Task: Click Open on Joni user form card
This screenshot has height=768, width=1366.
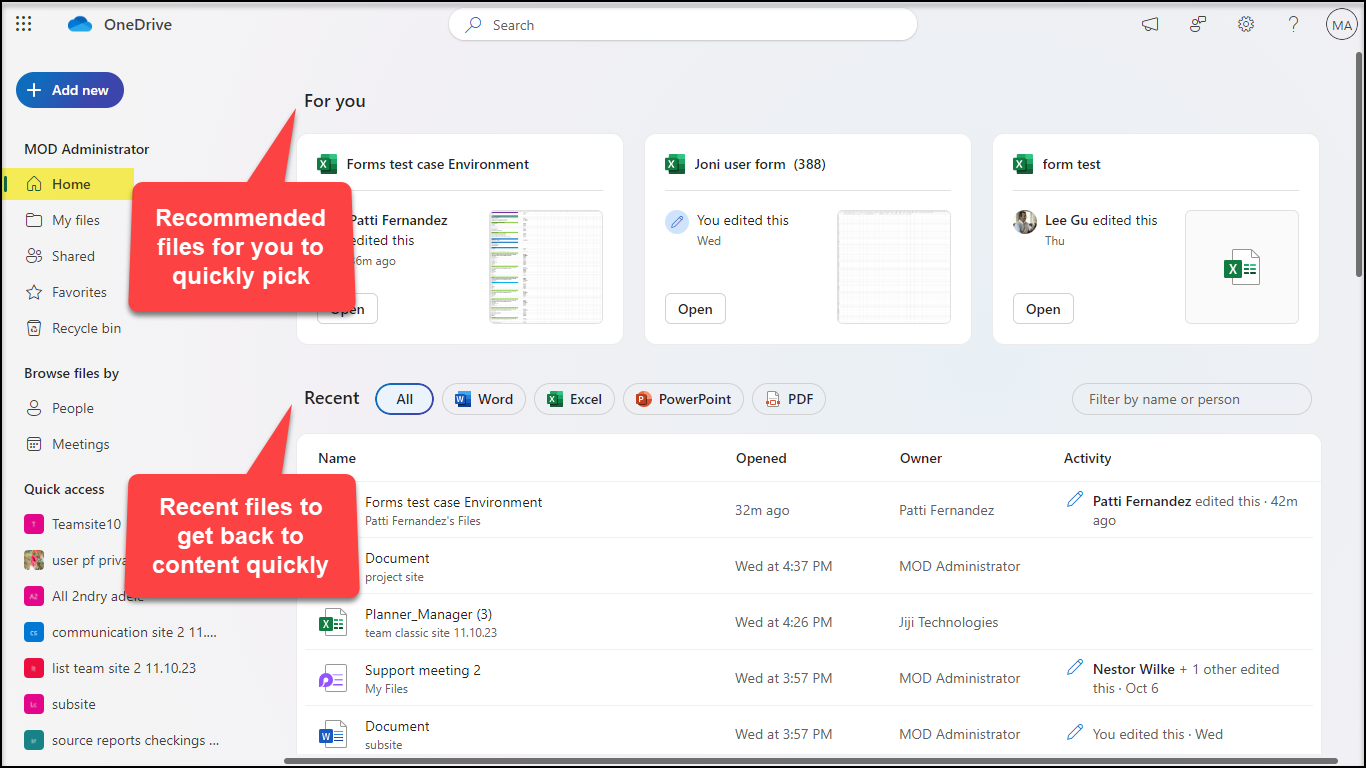Action: 695,309
